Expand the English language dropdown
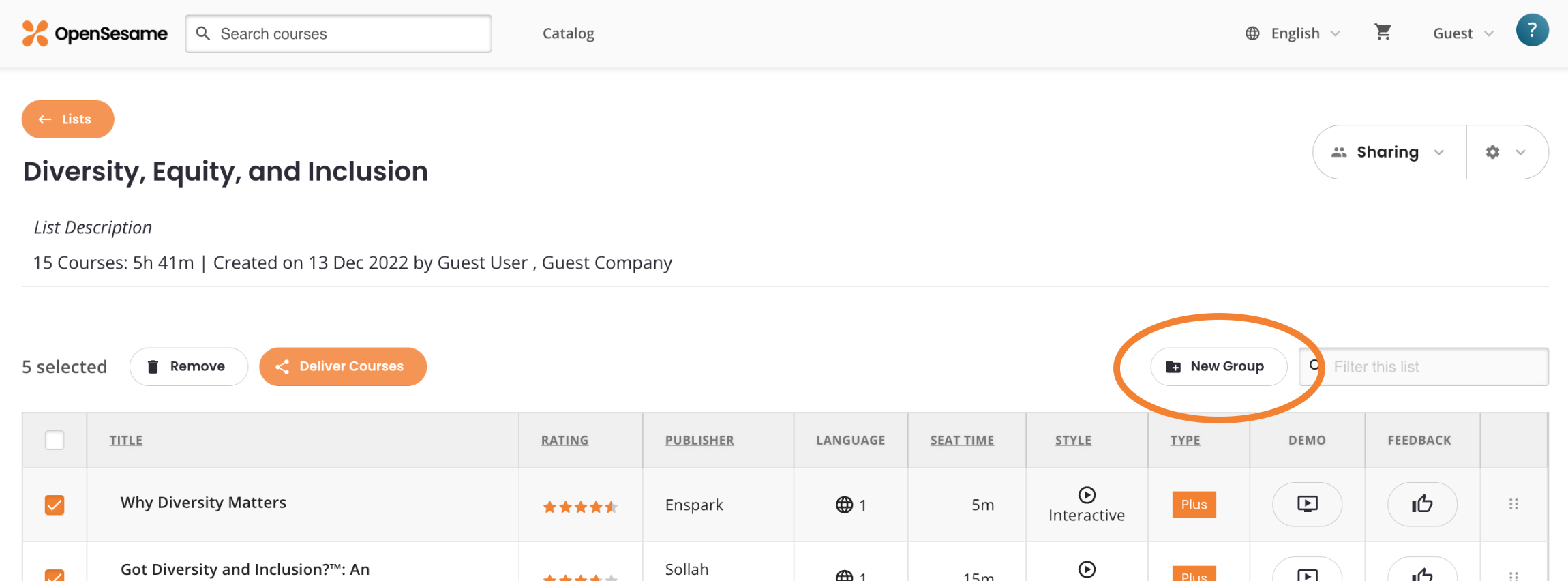This screenshot has height=581, width=1568. pyautogui.click(x=1334, y=33)
